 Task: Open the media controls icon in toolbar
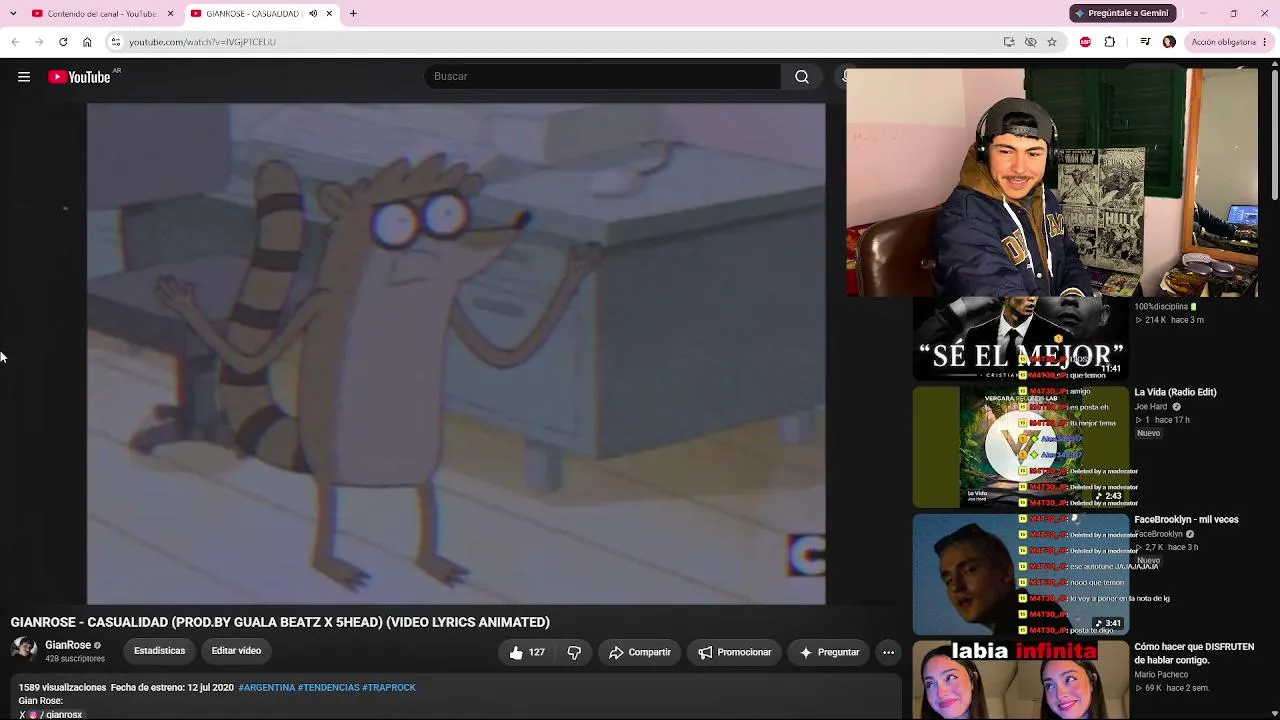coord(1145,42)
